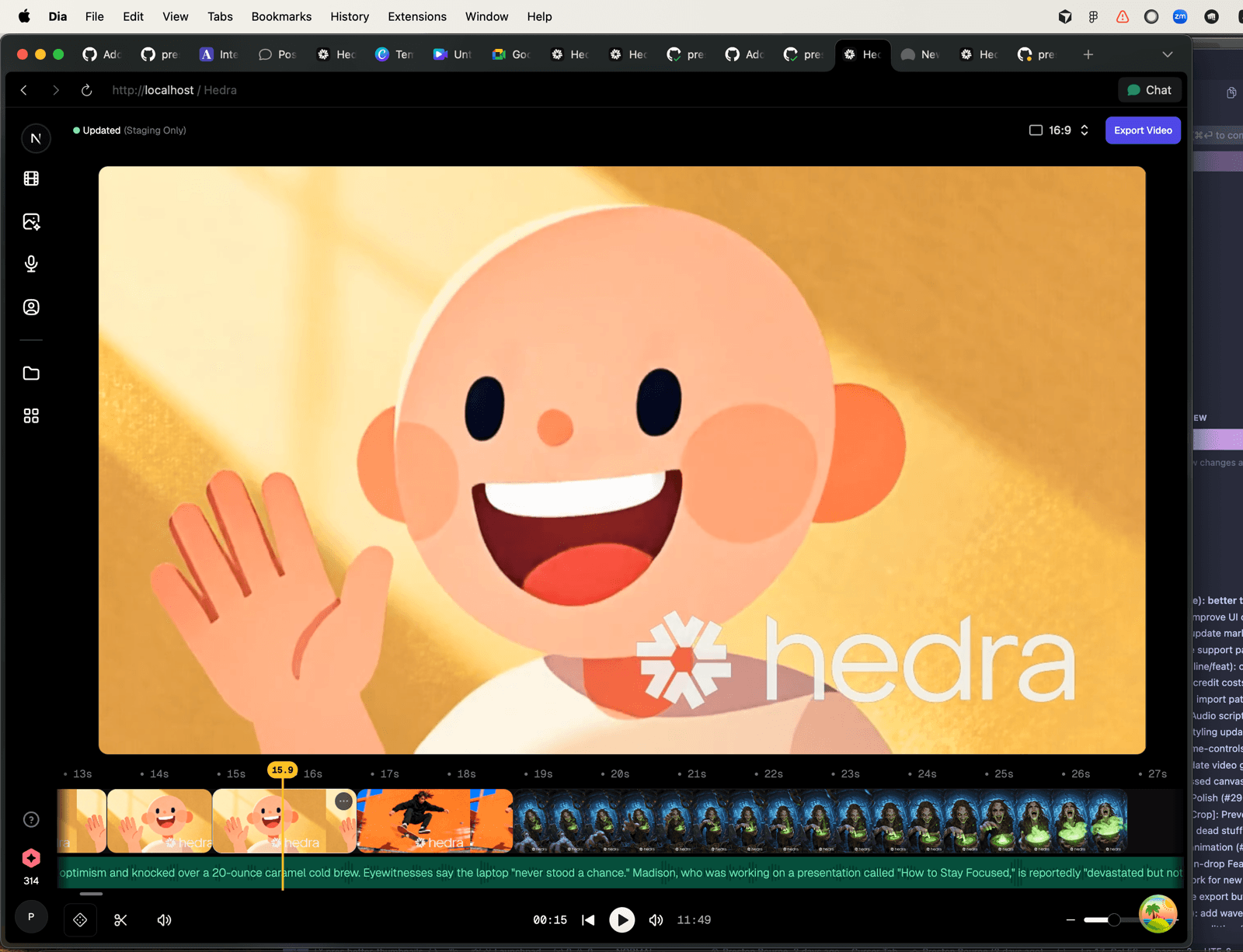Open the clip options three-dot menu
The image size is (1243, 952).
pos(344,801)
